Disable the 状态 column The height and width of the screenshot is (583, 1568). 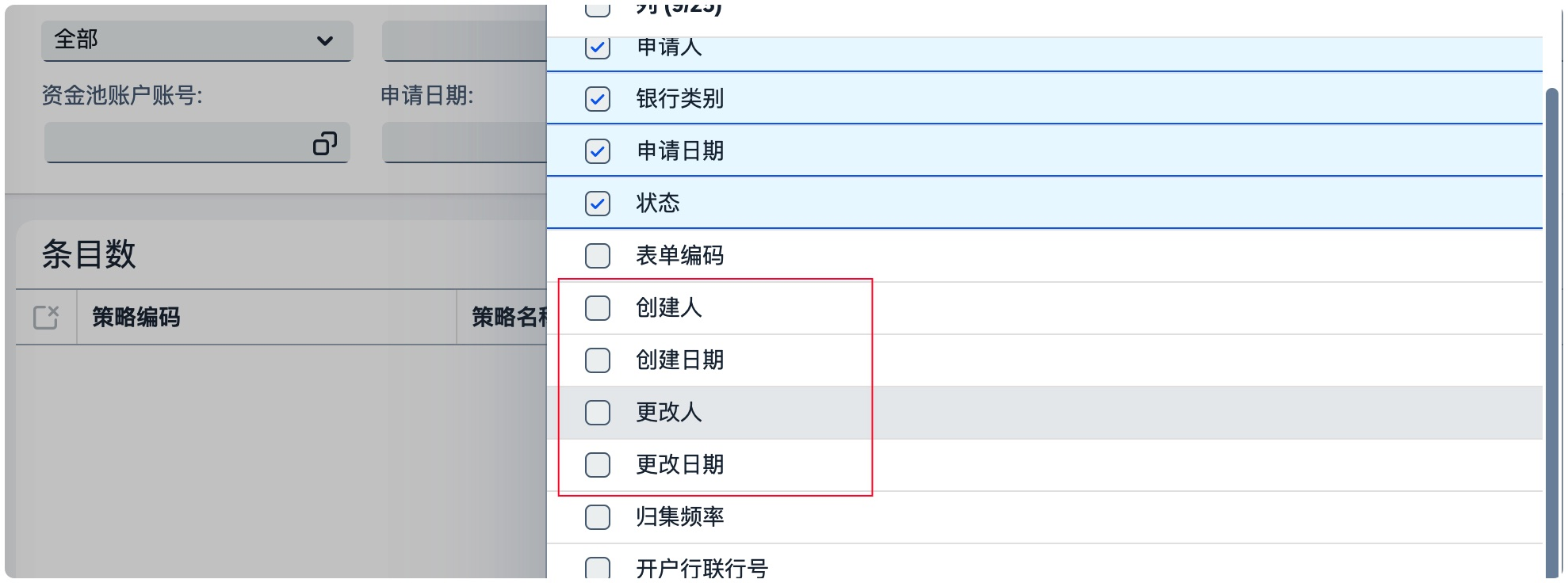click(x=597, y=203)
